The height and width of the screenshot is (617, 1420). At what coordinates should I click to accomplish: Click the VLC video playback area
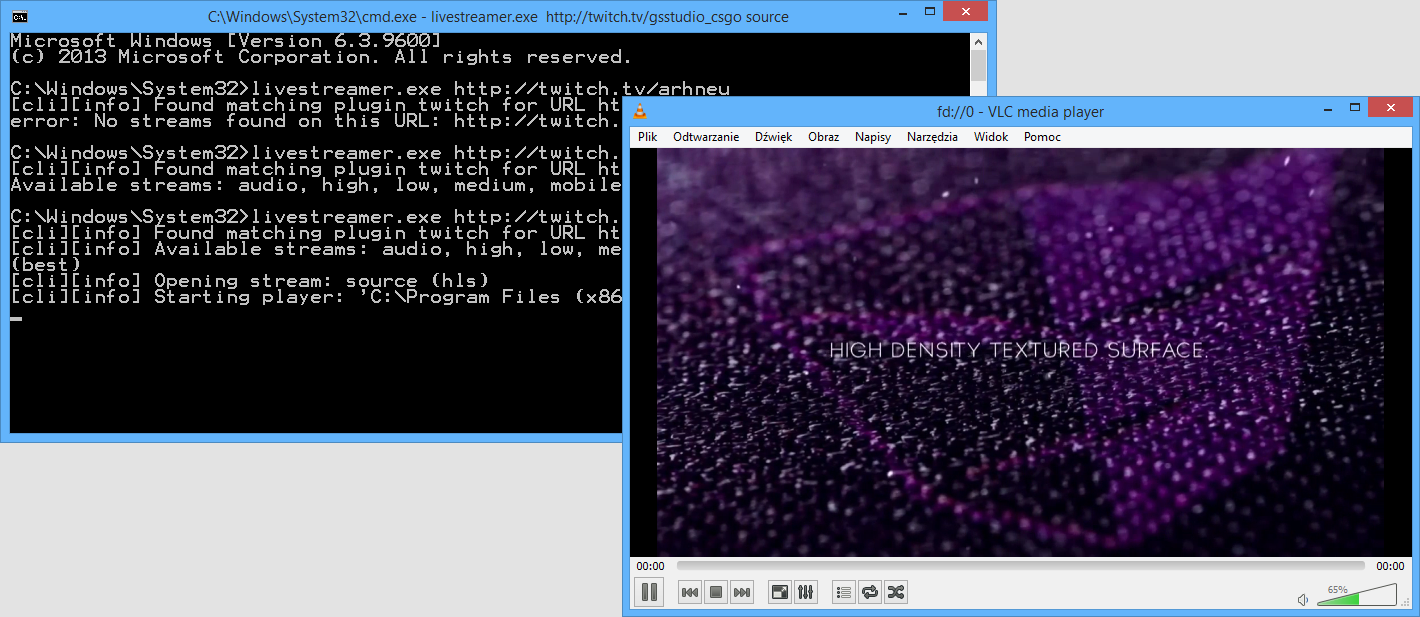(x=1020, y=352)
